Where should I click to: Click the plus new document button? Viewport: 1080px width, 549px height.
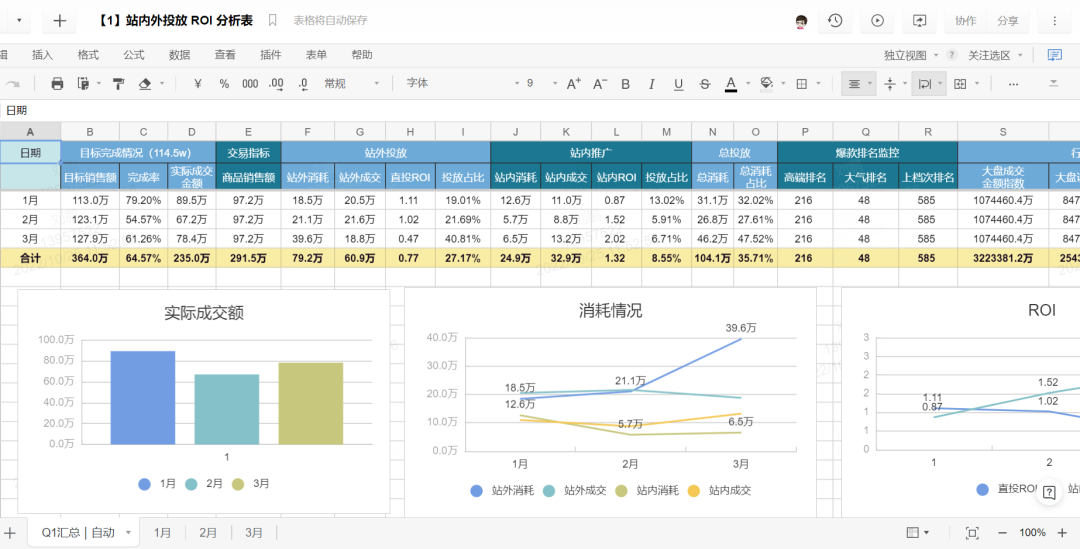(x=59, y=21)
